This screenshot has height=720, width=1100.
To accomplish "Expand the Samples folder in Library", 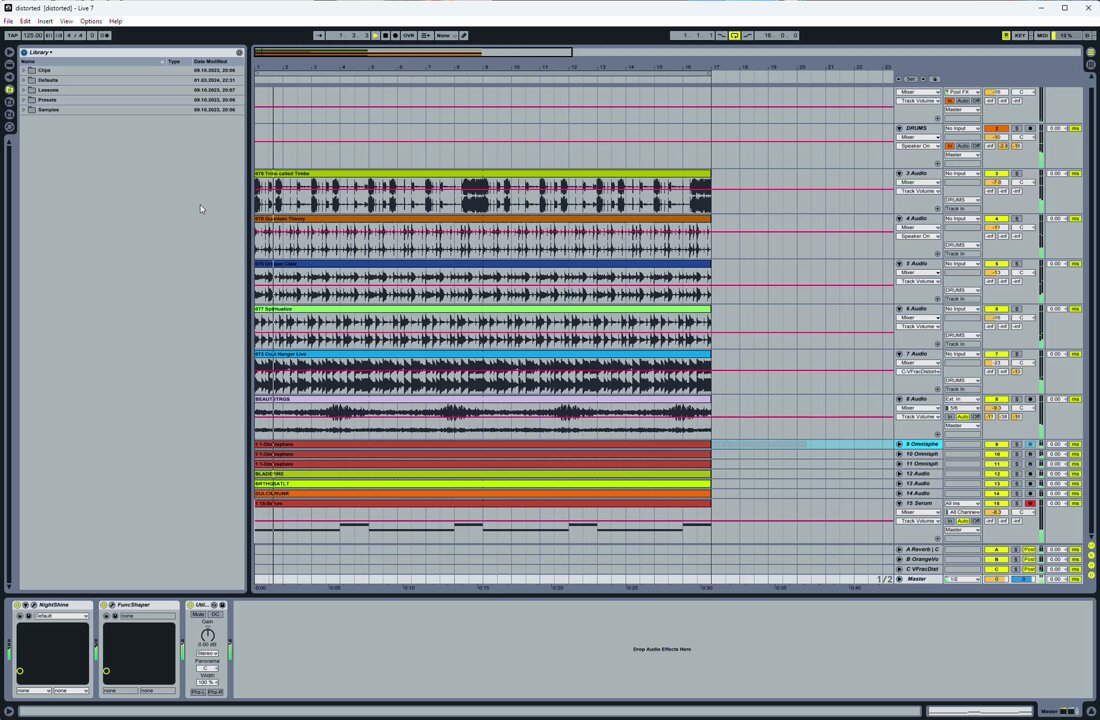I will pyautogui.click(x=24, y=109).
